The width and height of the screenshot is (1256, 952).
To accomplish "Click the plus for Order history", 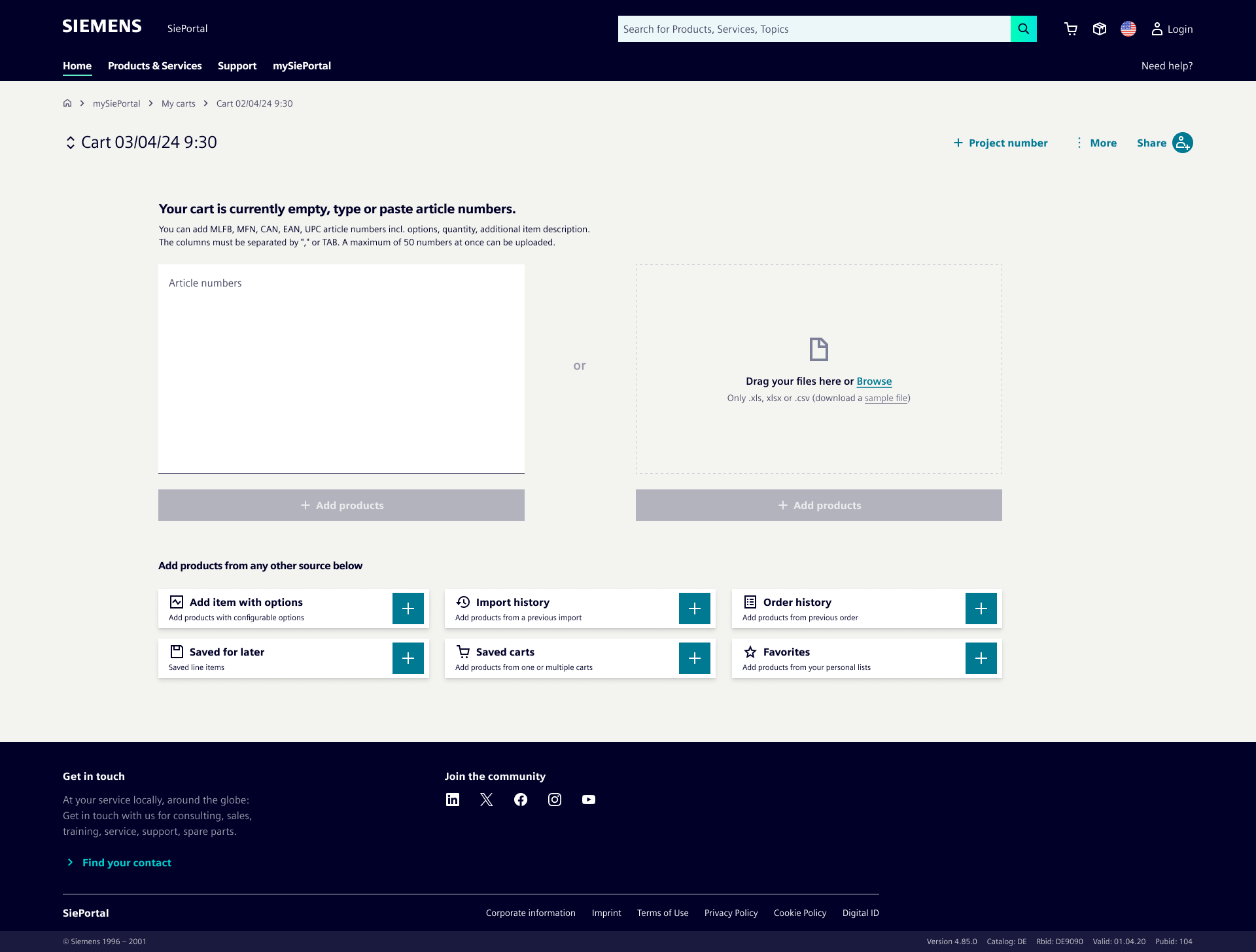I will pos(981,608).
